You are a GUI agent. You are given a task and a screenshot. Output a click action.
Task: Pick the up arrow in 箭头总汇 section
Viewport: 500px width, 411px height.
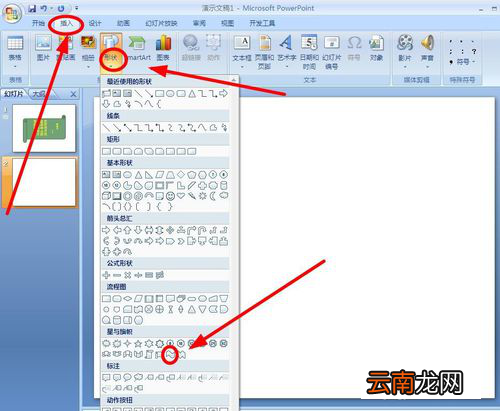(127, 230)
